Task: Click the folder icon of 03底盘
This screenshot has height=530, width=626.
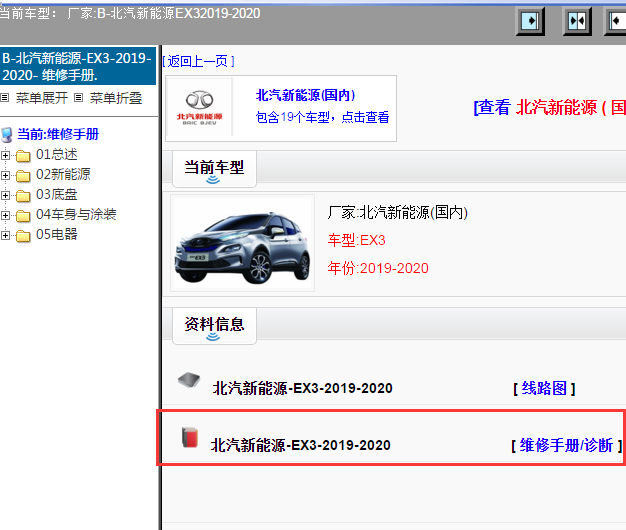Action: point(23,196)
